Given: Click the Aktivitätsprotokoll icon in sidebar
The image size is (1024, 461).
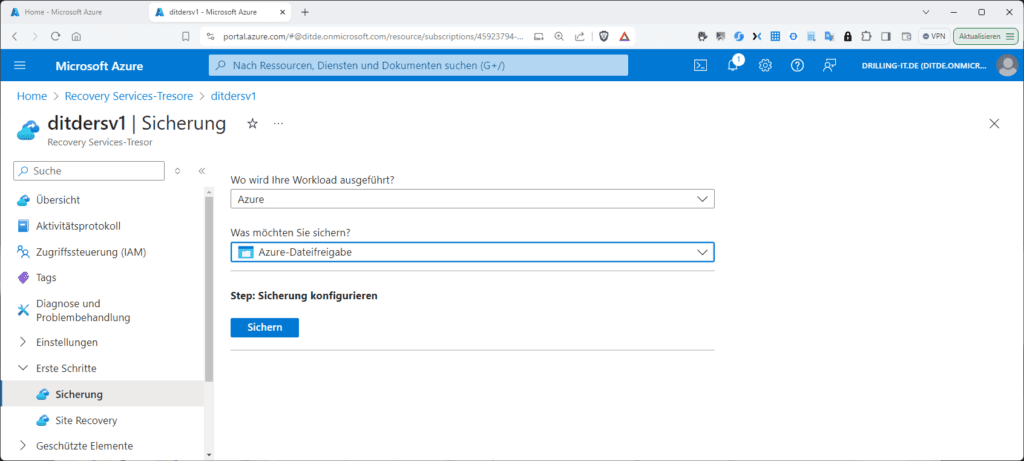Looking at the screenshot, I should point(24,226).
